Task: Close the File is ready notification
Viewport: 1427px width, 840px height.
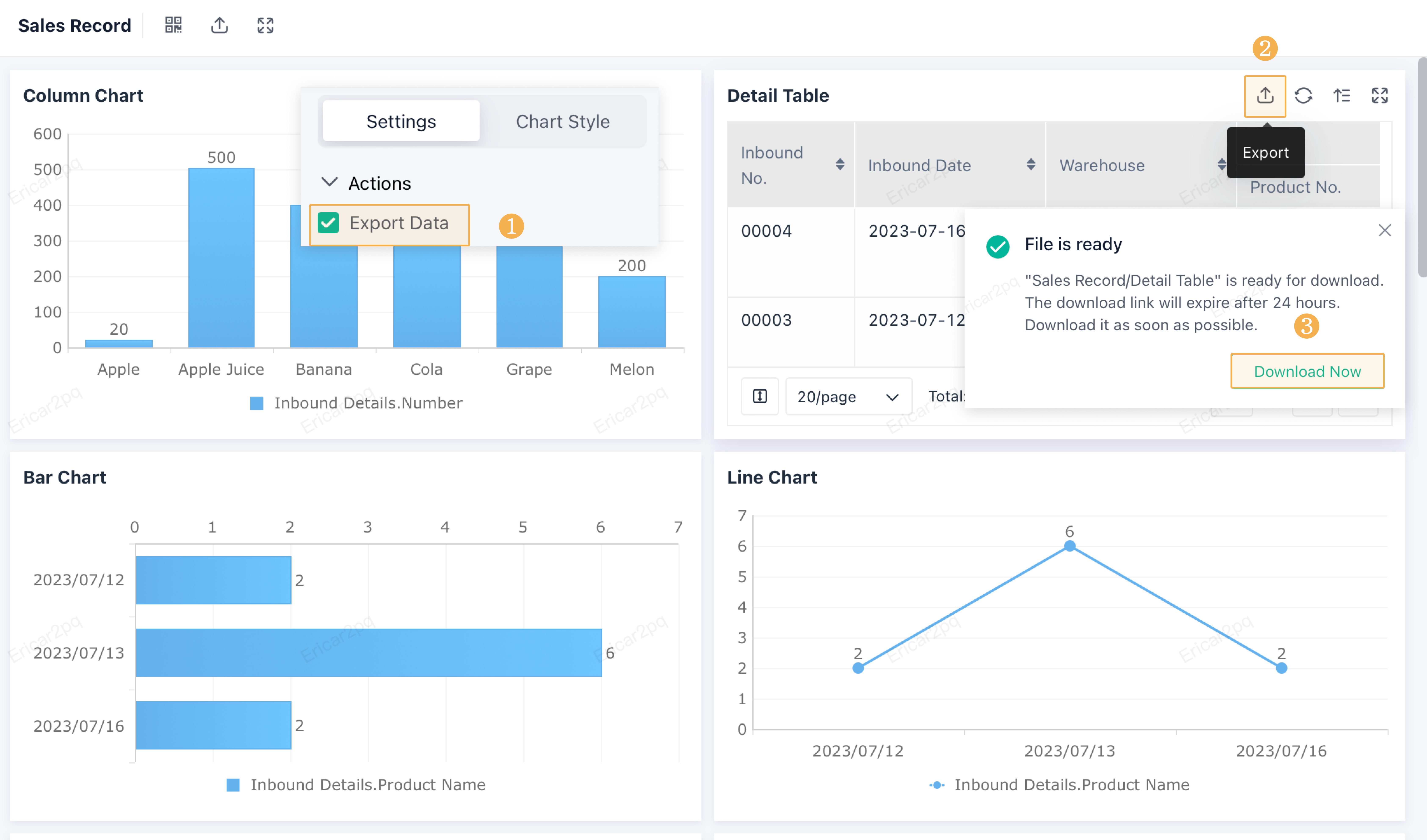Action: (x=1384, y=230)
